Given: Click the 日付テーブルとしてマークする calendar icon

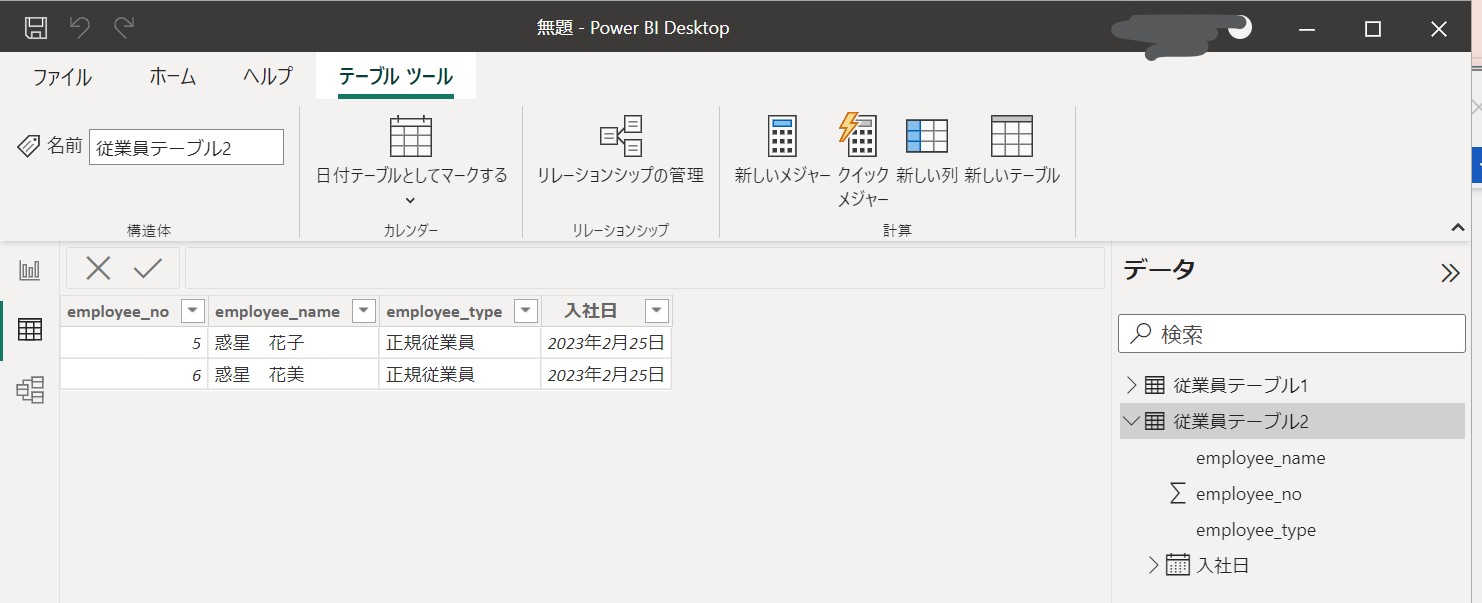Looking at the screenshot, I should [x=411, y=136].
